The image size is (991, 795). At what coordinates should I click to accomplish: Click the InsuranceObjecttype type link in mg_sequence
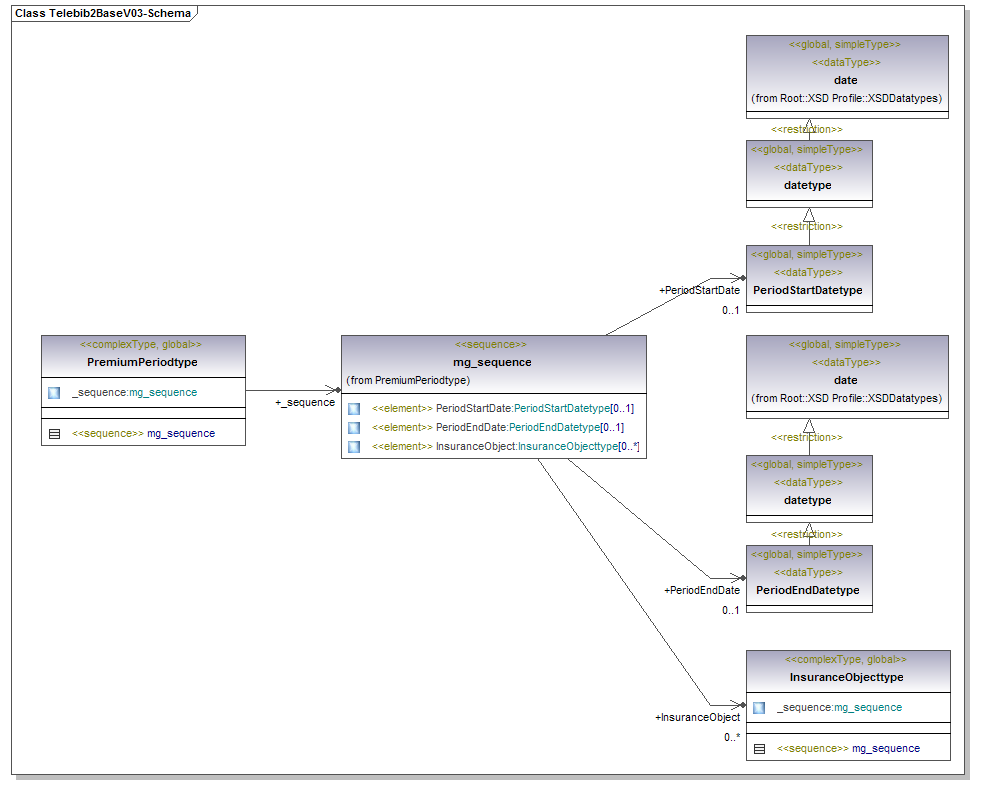point(567,446)
